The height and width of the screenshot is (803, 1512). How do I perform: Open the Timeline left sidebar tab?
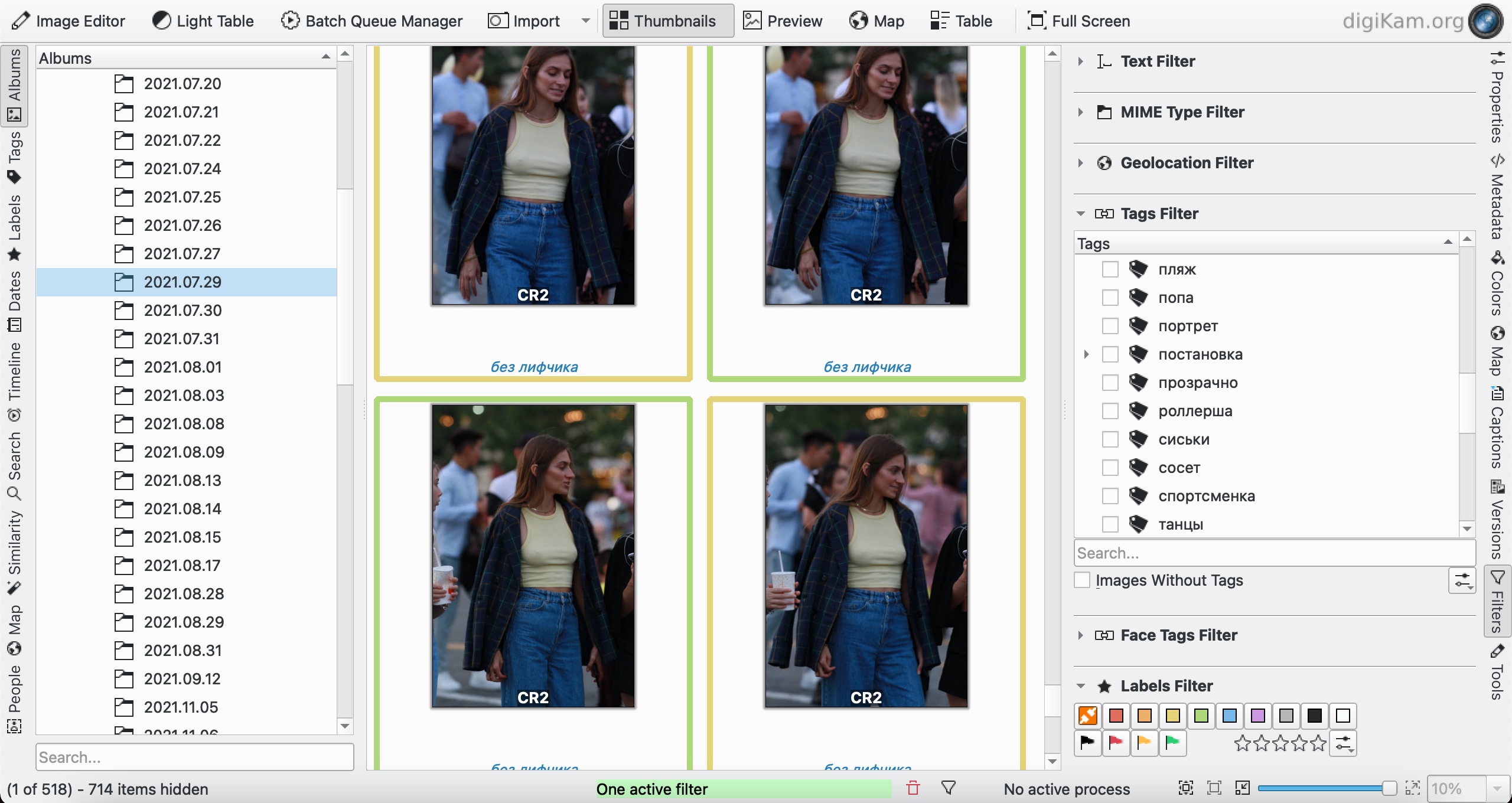[x=15, y=381]
